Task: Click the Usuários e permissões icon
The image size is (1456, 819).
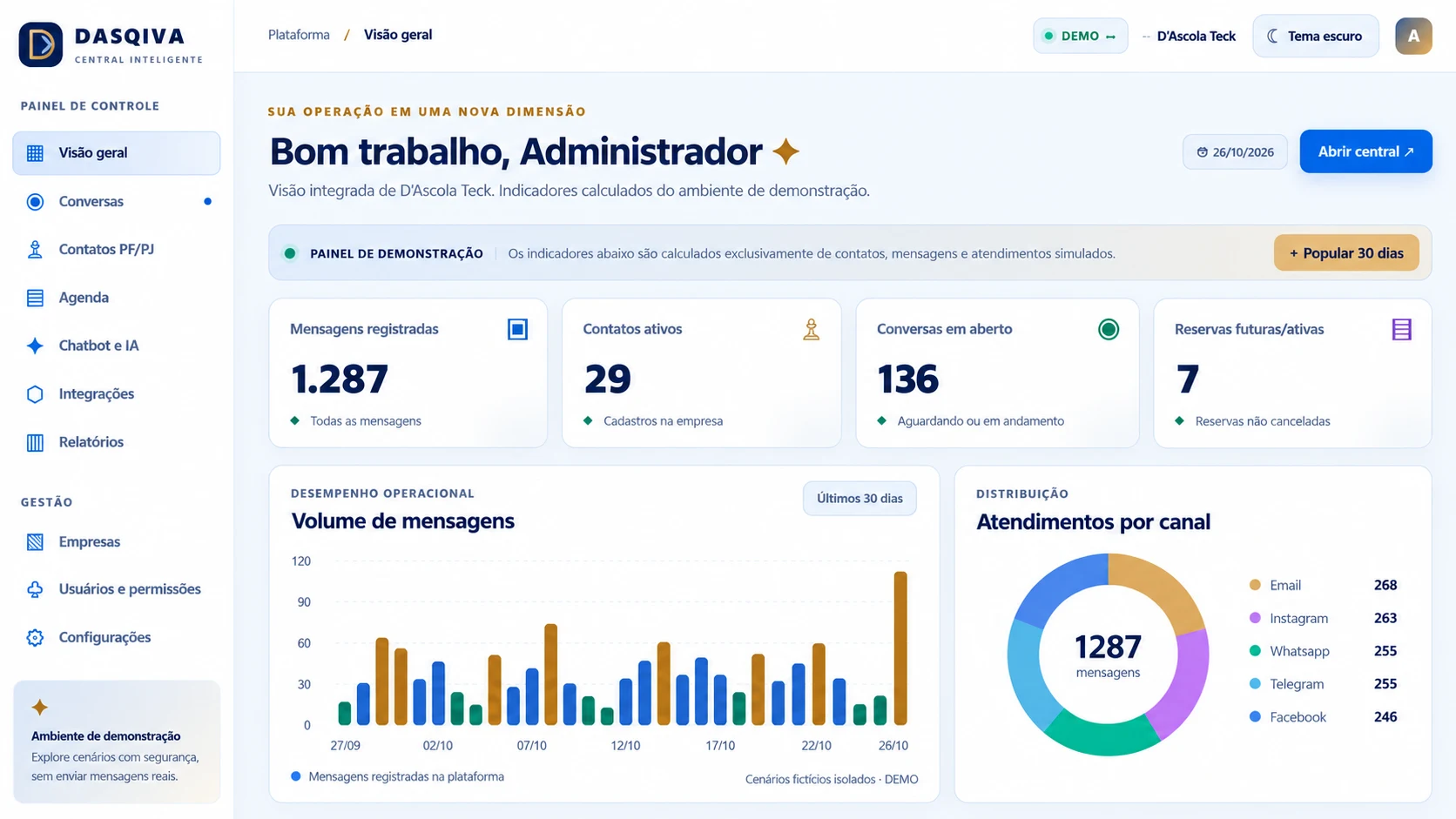Action: coord(35,589)
